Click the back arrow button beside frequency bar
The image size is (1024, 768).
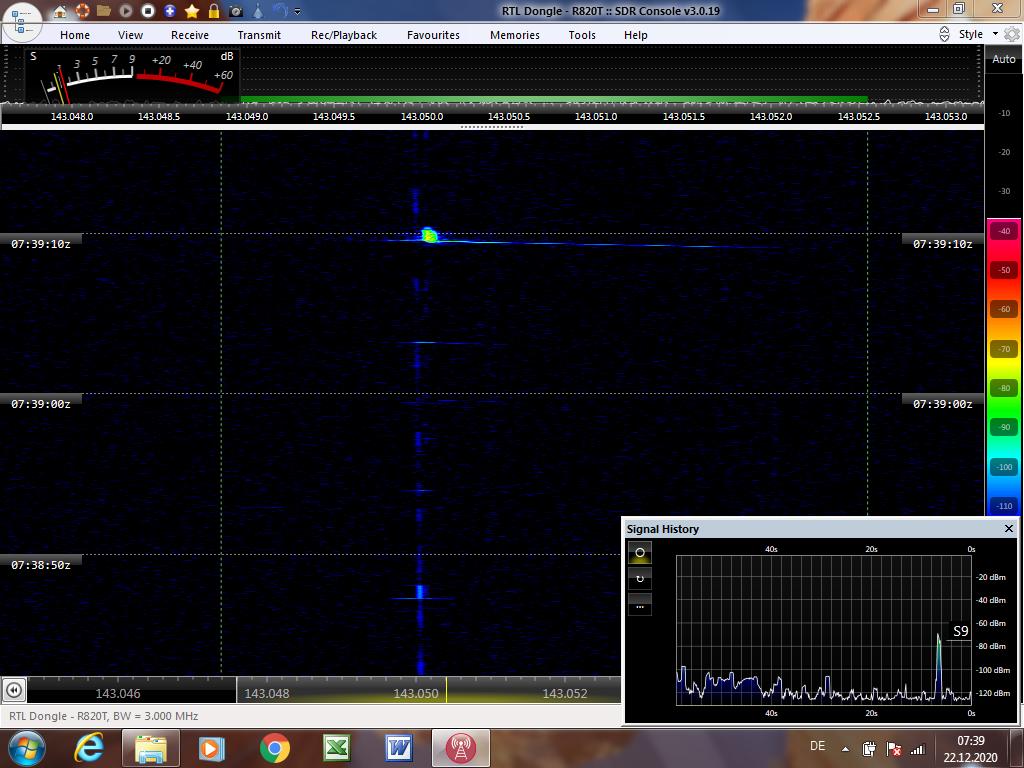(14, 690)
